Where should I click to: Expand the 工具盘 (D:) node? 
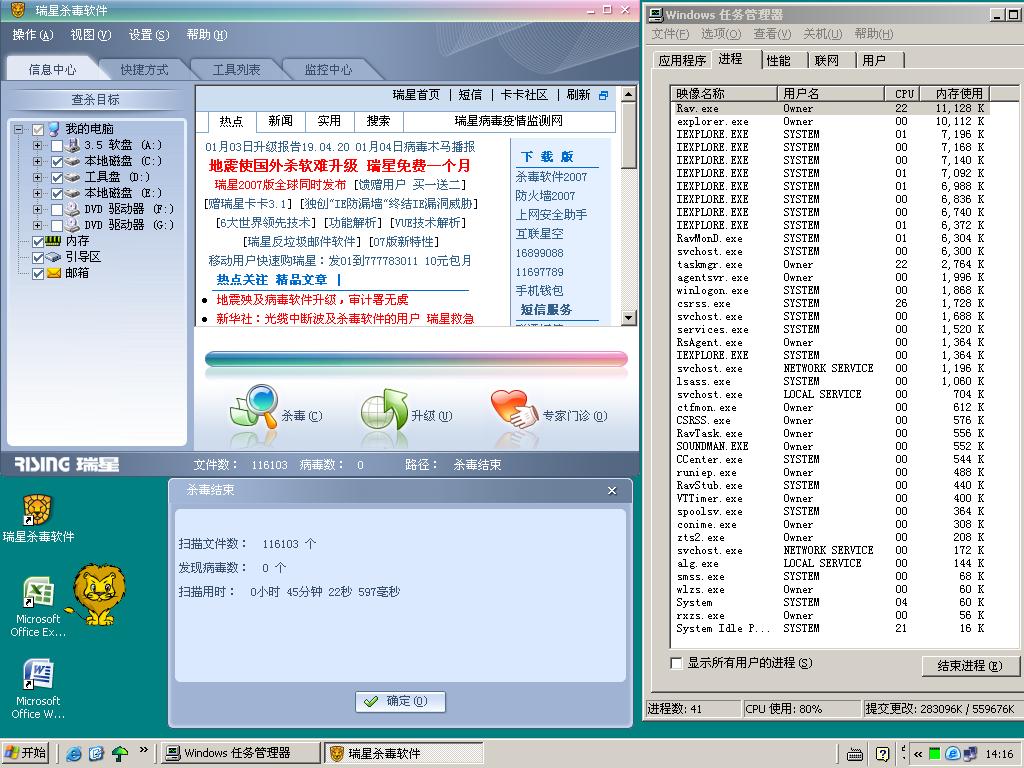(x=37, y=178)
